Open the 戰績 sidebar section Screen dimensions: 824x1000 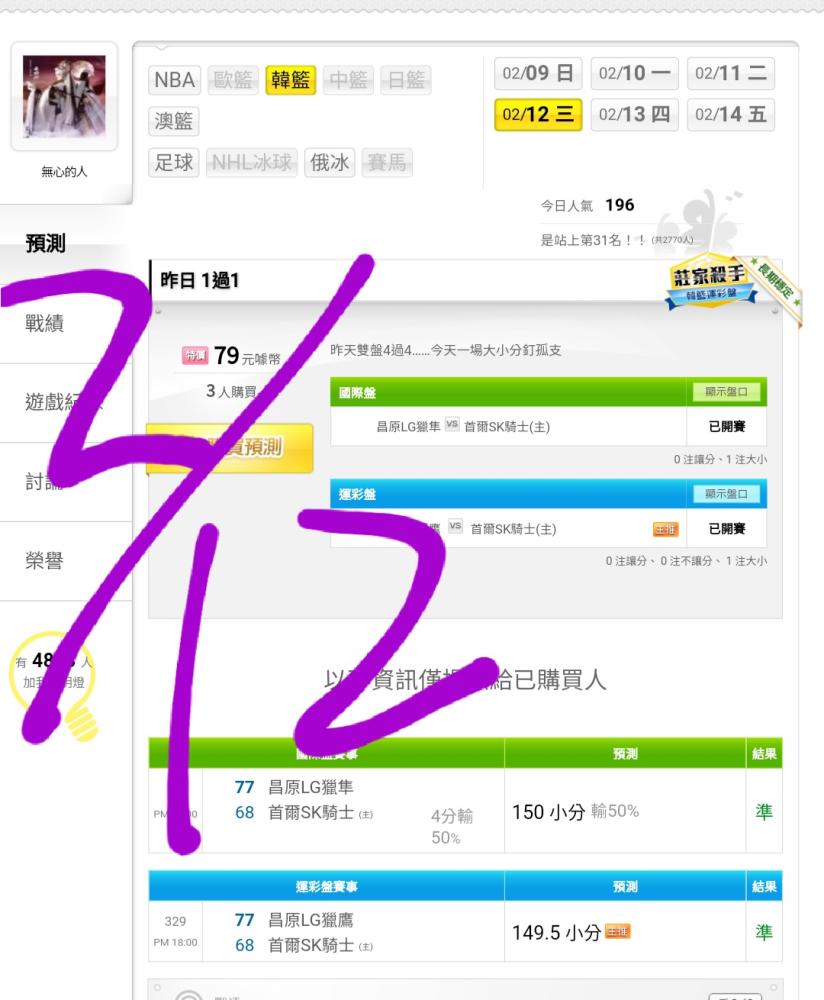click(45, 323)
